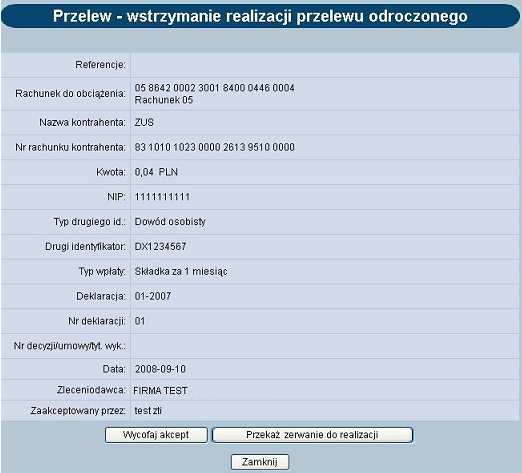Viewport: 522px width, 473px height.
Task: Click the Kwota label
Action: point(111,172)
